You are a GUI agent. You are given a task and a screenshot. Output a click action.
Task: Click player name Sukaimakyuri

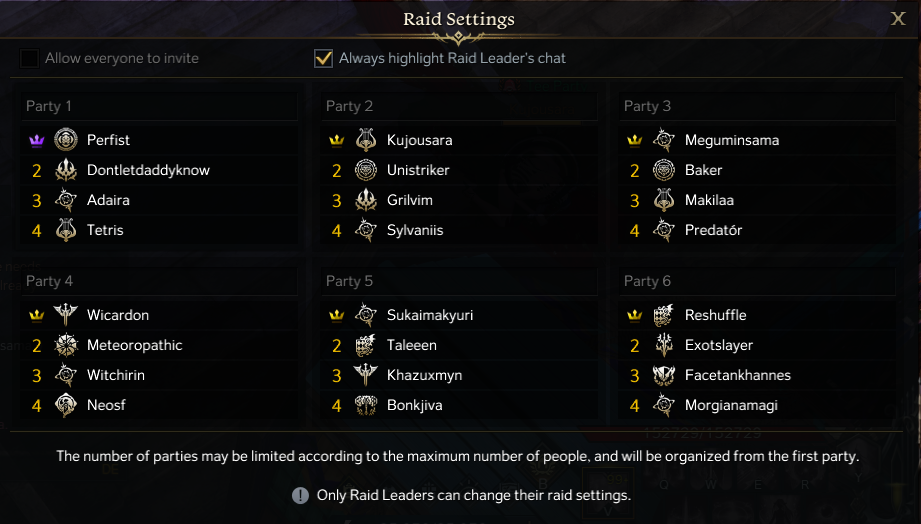(x=430, y=315)
